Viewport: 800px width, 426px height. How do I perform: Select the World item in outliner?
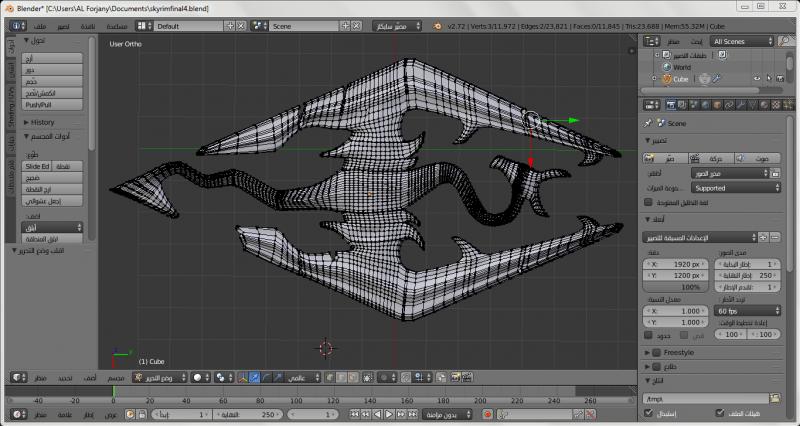(x=680, y=67)
